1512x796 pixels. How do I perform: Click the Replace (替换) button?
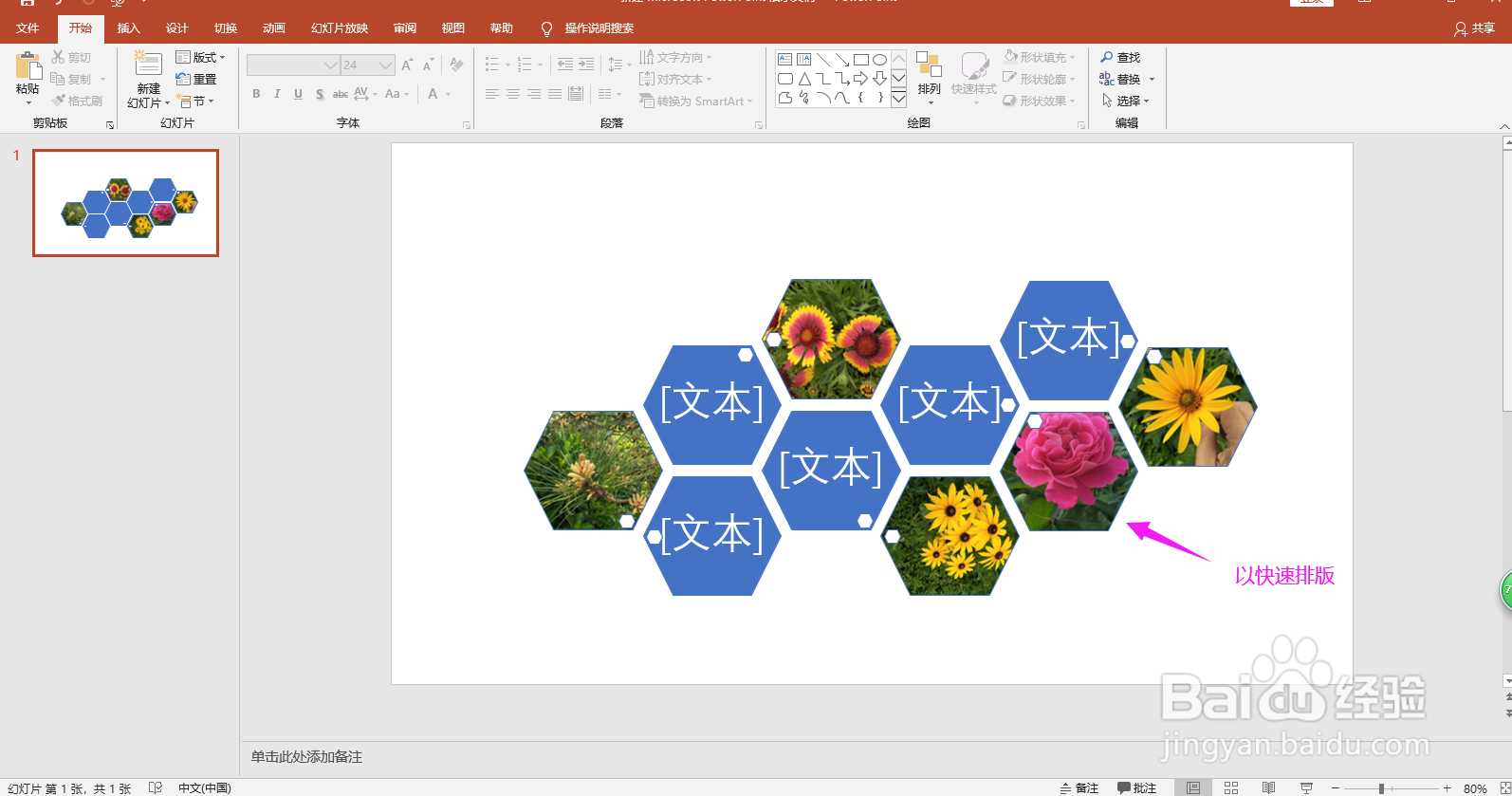(x=1127, y=79)
